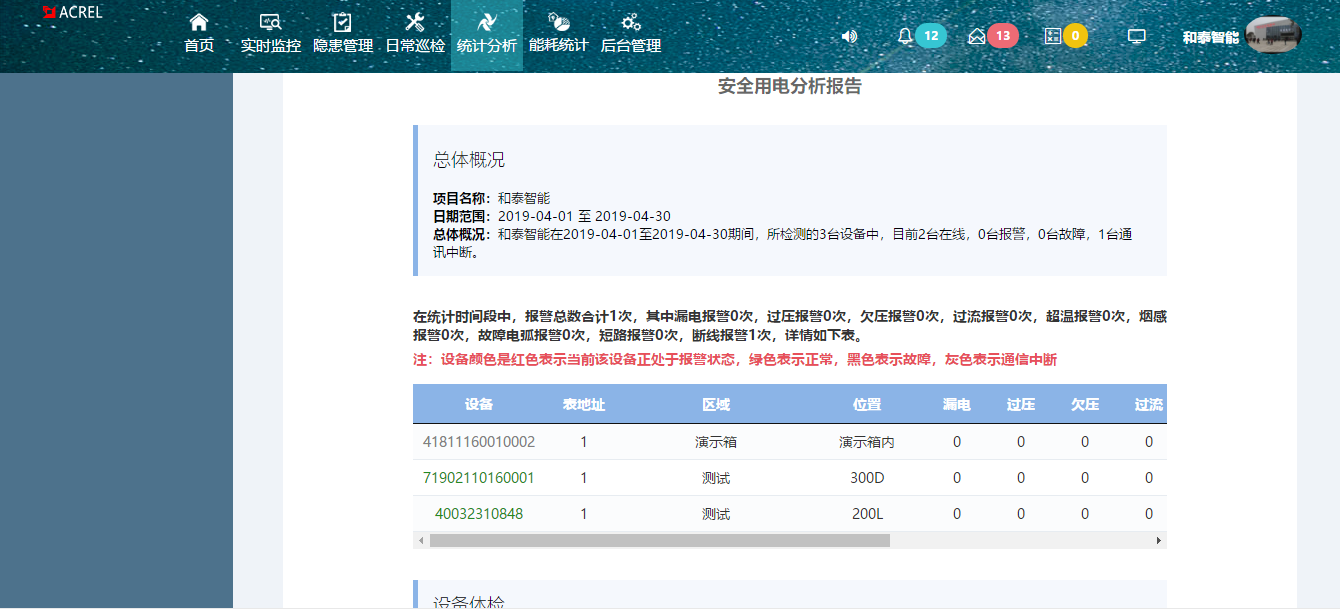1340x609 pixels.
Task: Go to the 后台管理 menu label
Action: tap(631, 46)
